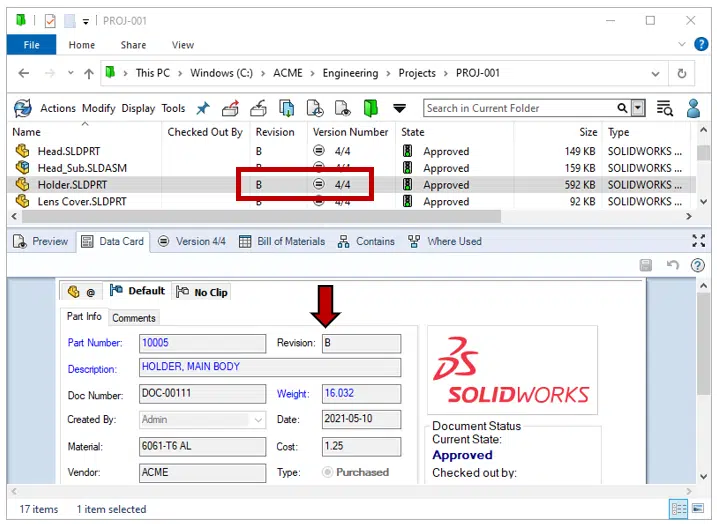Select the Head.SLDPRT file row
This screenshot has height=524, width=717.
click(351, 151)
